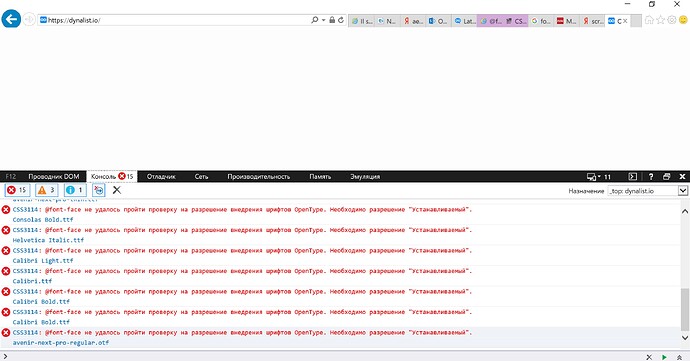Click the console vertical scrollbar thumb

[x=685, y=309]
